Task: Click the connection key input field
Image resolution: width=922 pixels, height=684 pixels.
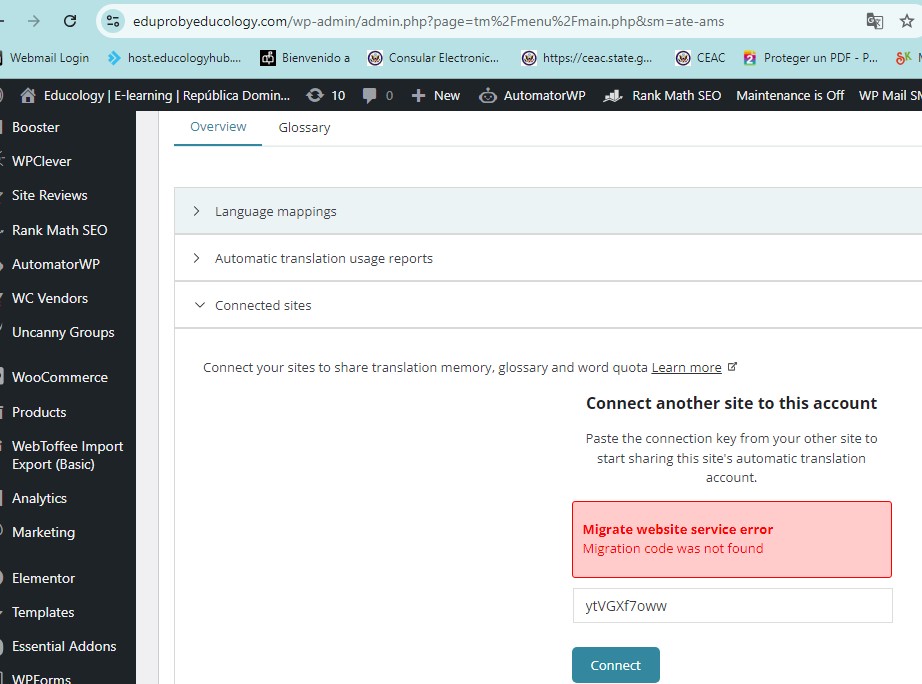Action: (733, 606)
